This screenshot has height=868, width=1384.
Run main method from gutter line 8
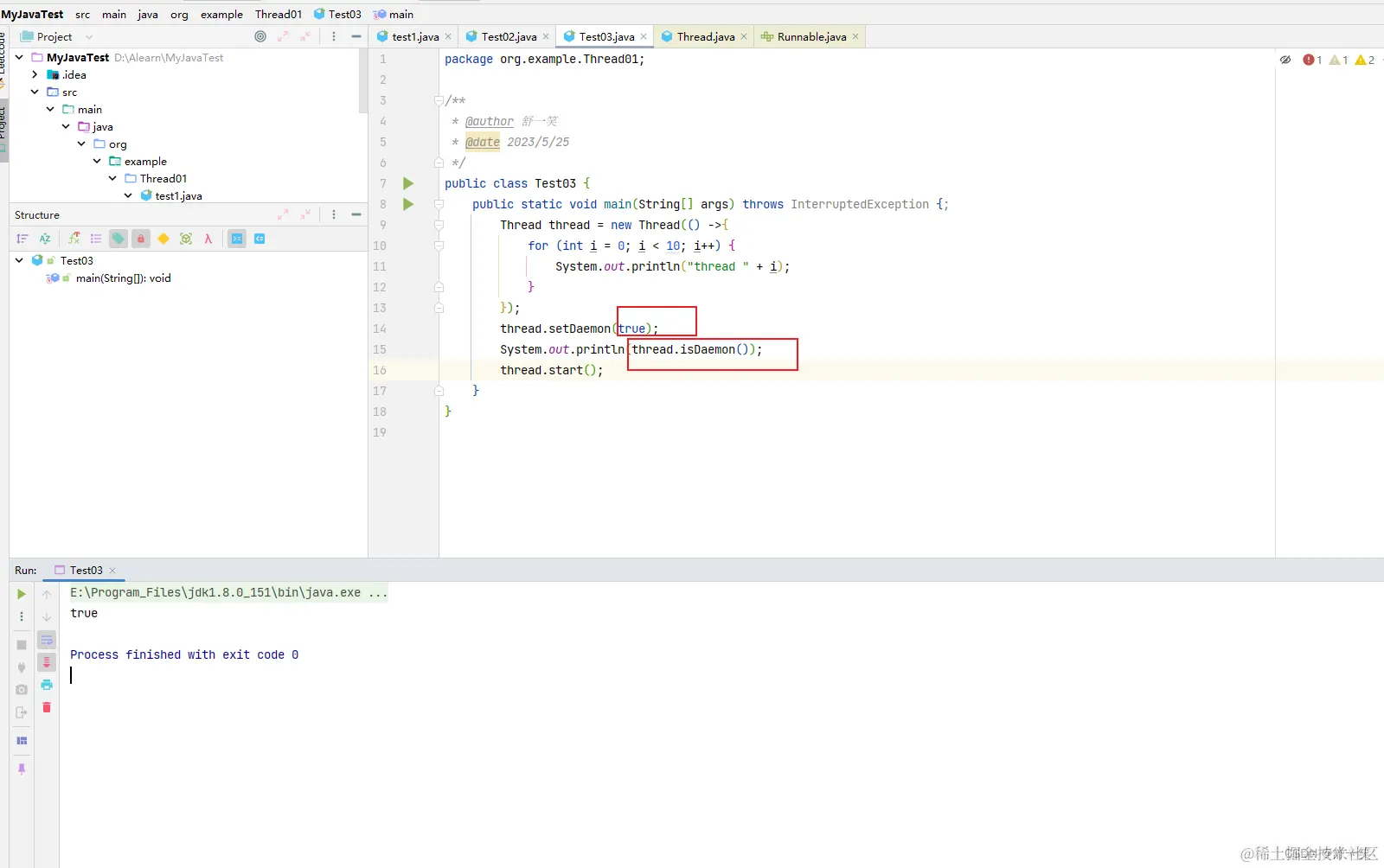(x=408, y=204)
